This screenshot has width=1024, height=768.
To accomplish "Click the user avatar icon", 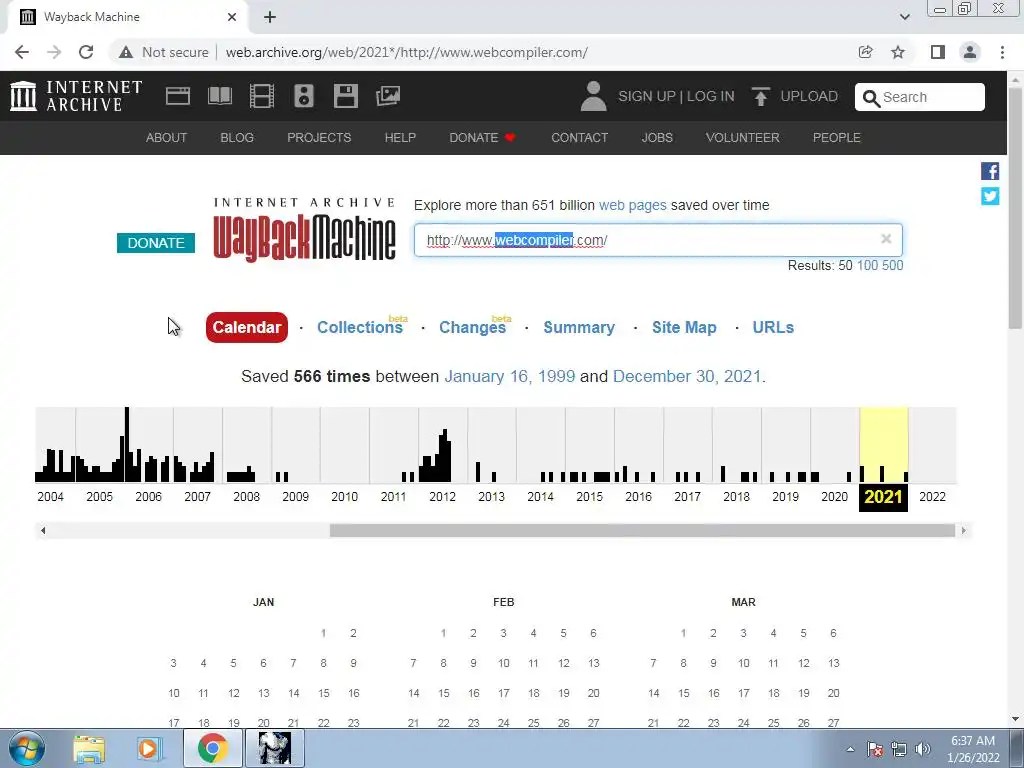I will coord(593,96).
